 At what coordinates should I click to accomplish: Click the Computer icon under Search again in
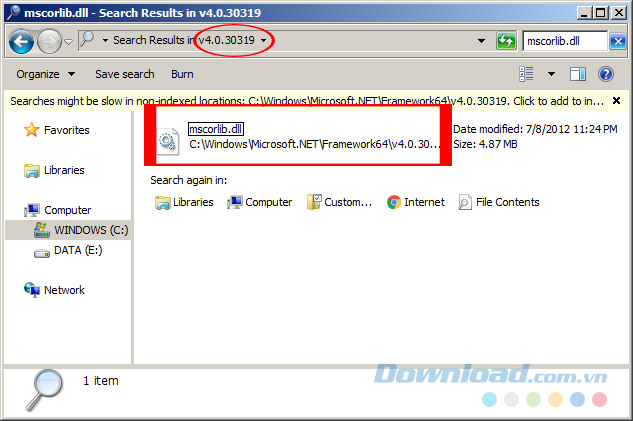pos(235,202)
